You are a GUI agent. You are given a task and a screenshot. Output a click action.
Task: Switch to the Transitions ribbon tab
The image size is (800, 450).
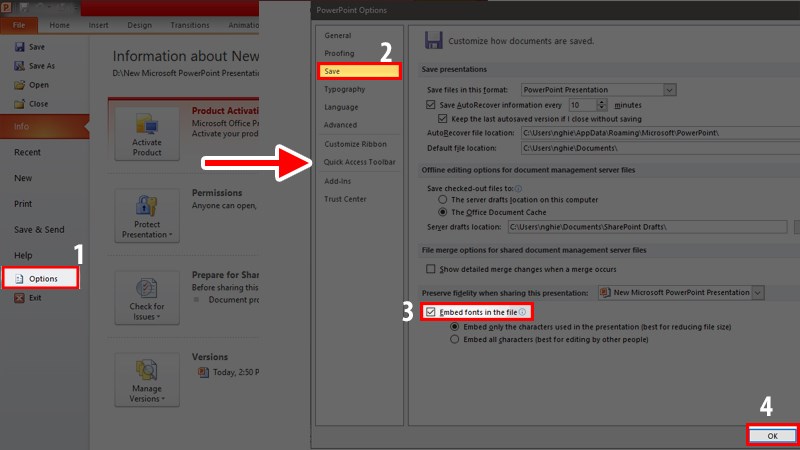(190, 25)
